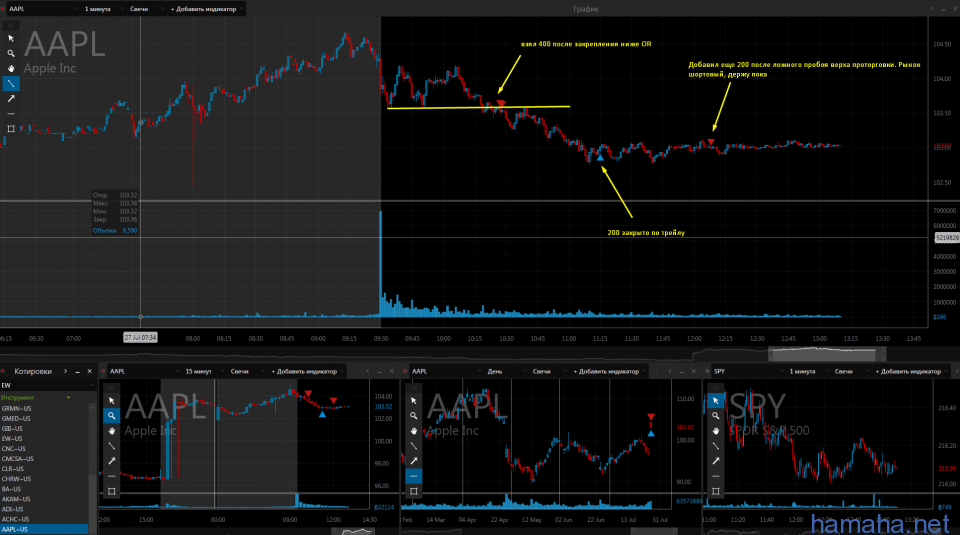Select CLR~US in the quotes list
Image resolution: width=960 pixels, height=535 pixels.
44,469
